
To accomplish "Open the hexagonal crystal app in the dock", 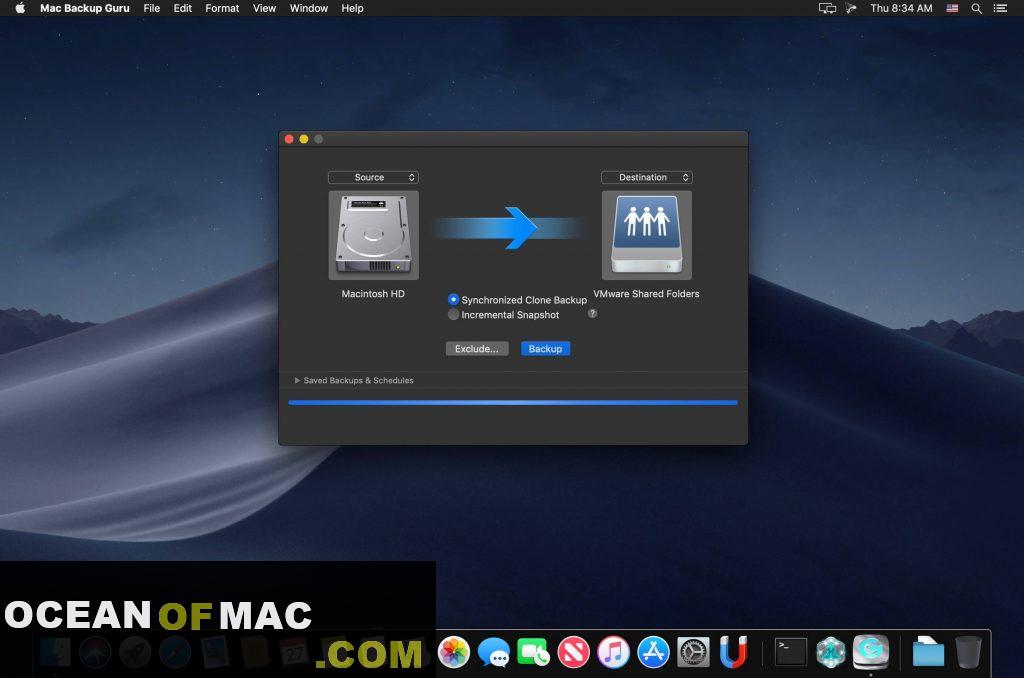I will click(831, 652).
